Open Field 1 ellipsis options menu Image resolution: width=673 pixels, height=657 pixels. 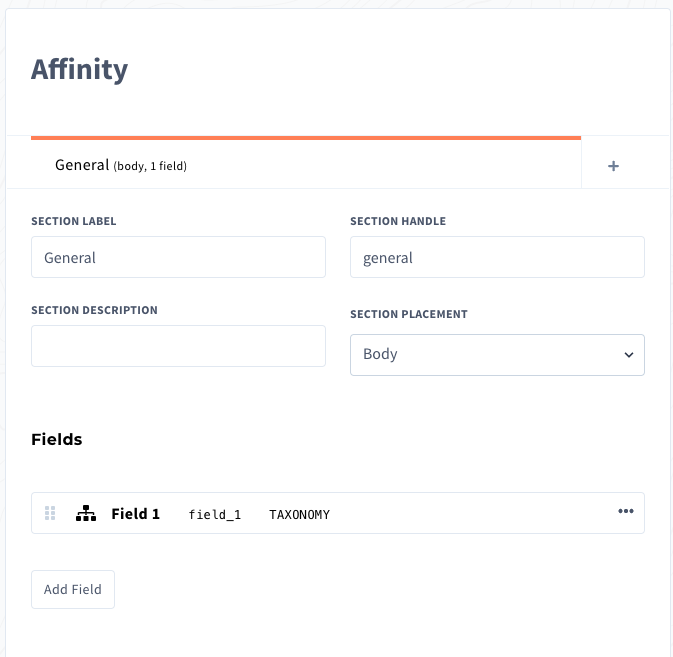(626, 511)
